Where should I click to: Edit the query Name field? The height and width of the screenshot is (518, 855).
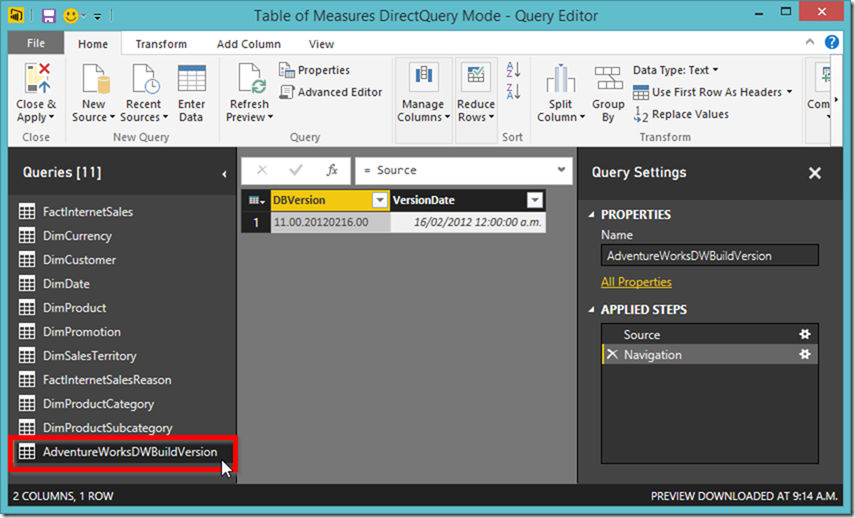point(709,255)
